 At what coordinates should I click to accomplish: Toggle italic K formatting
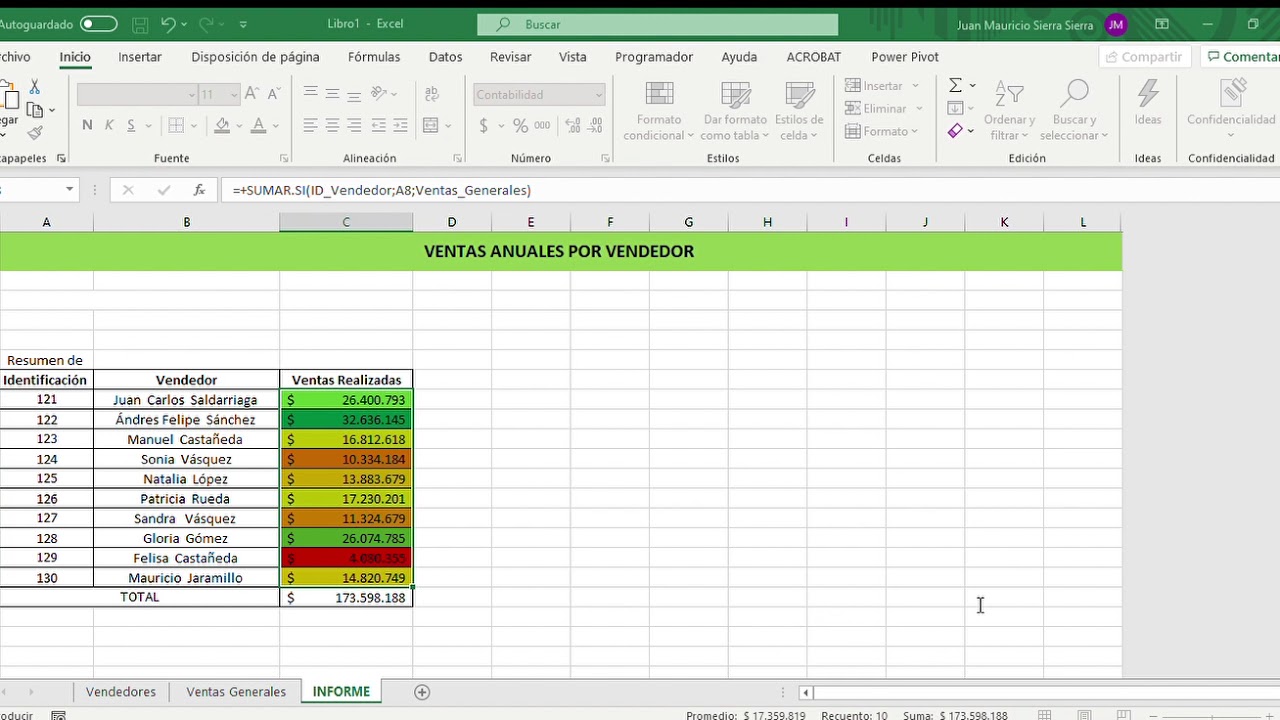(x=108, y=125)
